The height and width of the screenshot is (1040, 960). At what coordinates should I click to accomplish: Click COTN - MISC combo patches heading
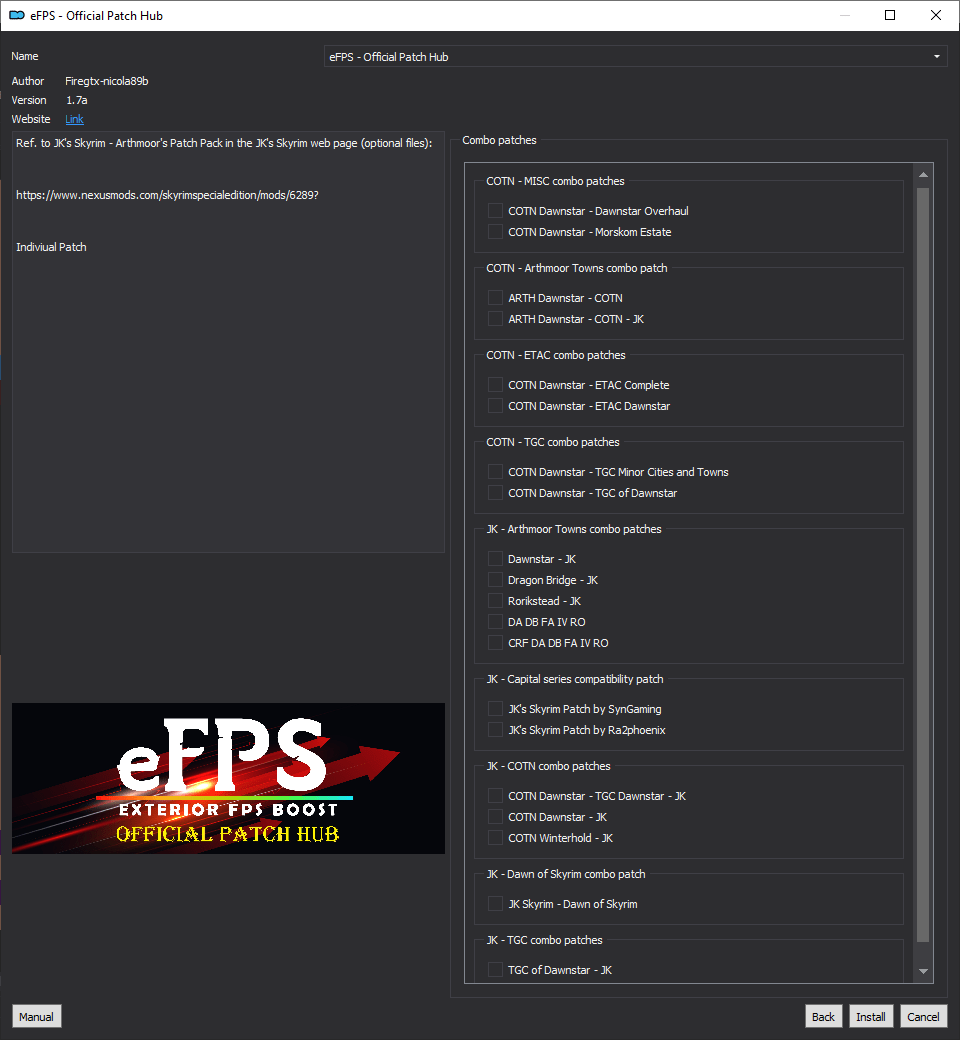coord(555,181)
